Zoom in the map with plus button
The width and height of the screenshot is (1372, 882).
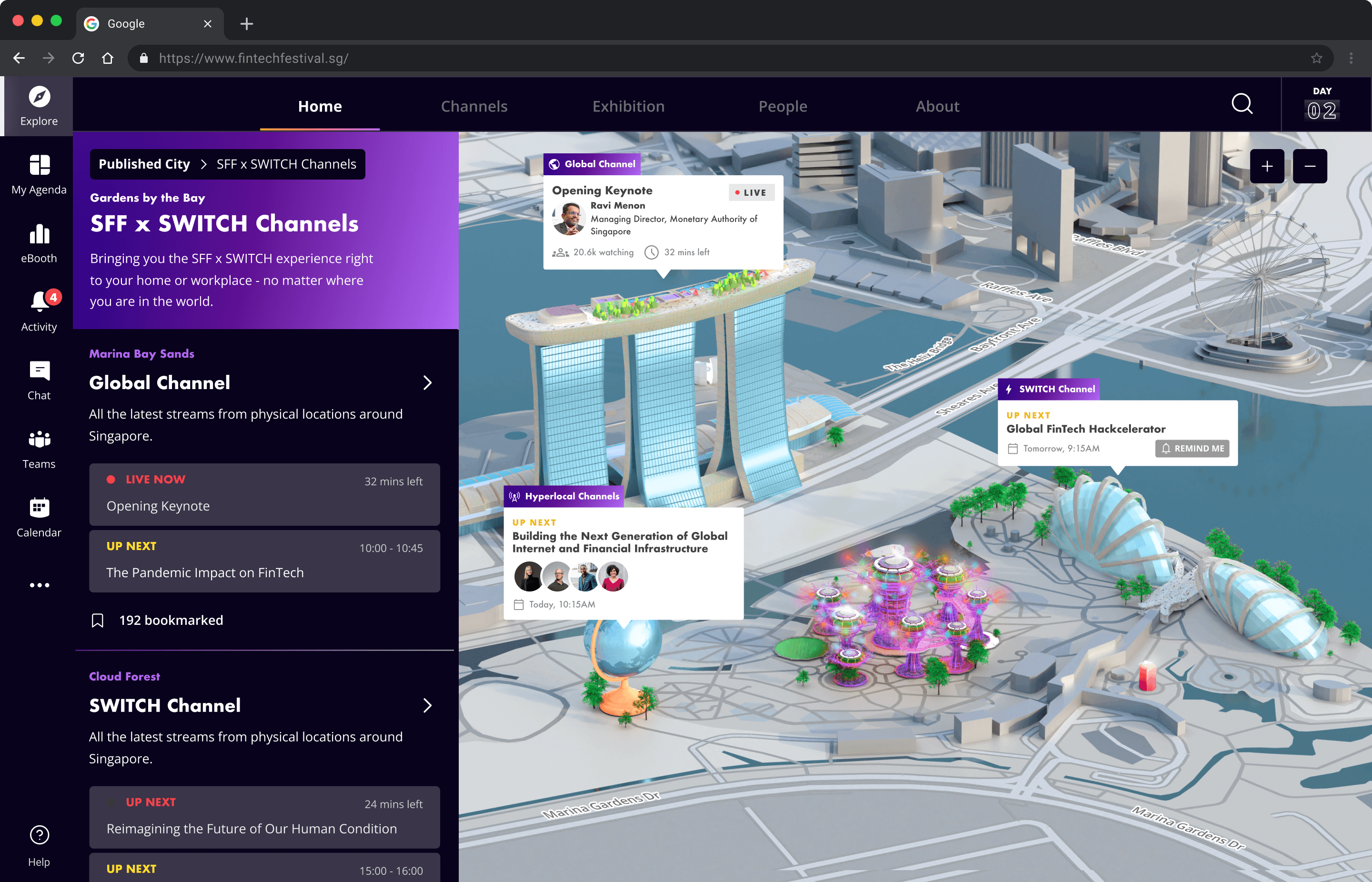(x=1267, y=166)
